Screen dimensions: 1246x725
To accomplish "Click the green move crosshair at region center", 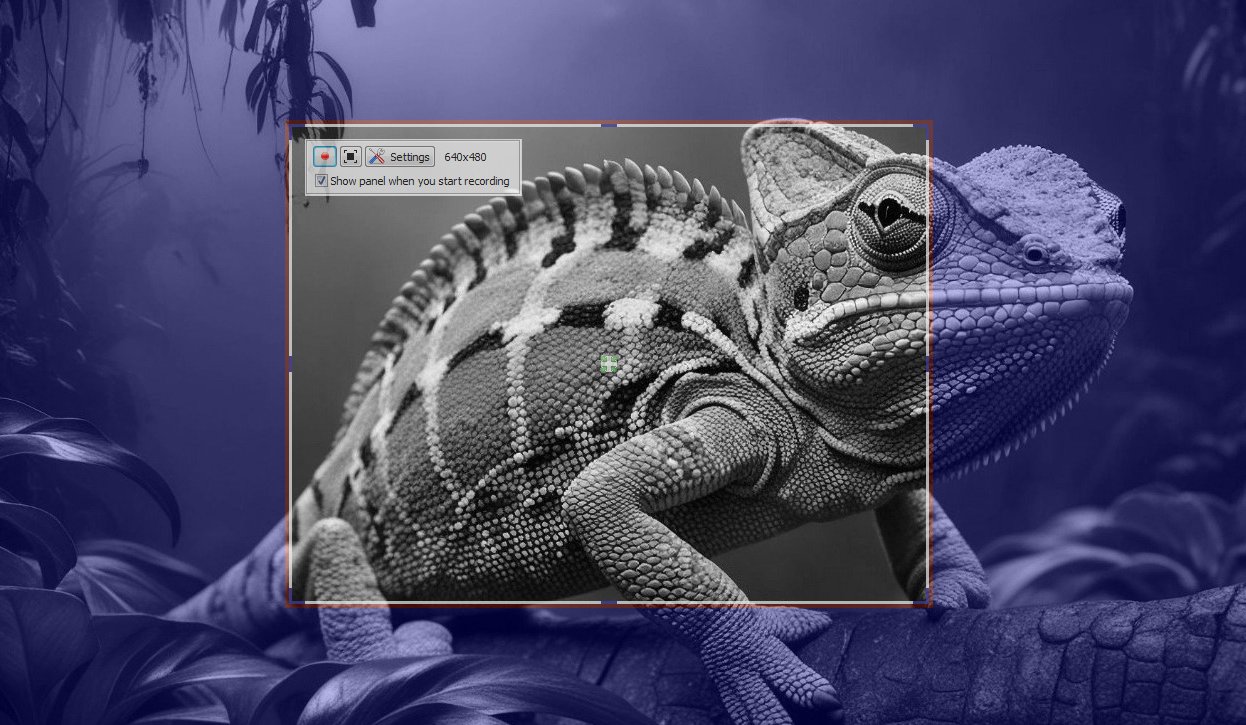I will tap(609, 364).
